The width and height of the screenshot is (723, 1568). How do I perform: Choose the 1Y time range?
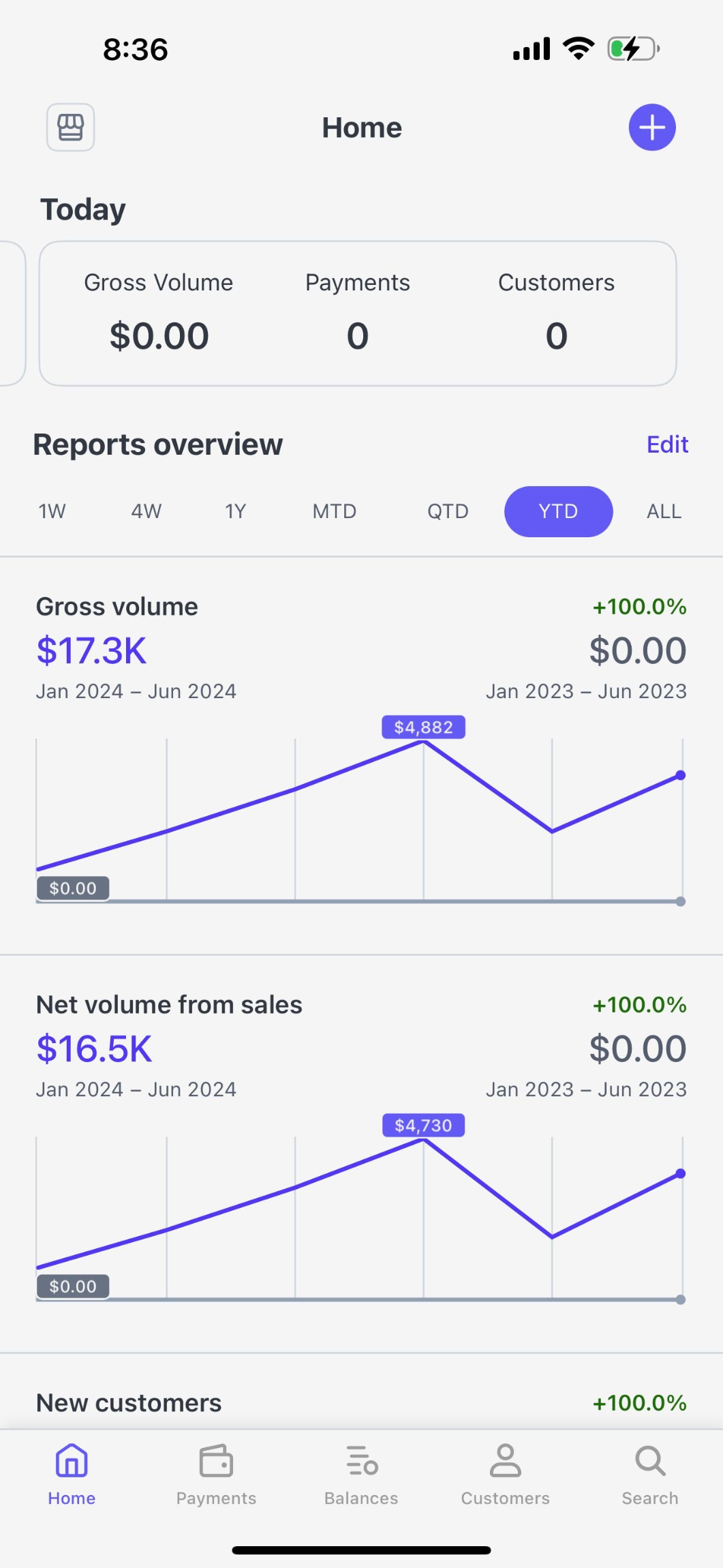(x=235, y=511)
